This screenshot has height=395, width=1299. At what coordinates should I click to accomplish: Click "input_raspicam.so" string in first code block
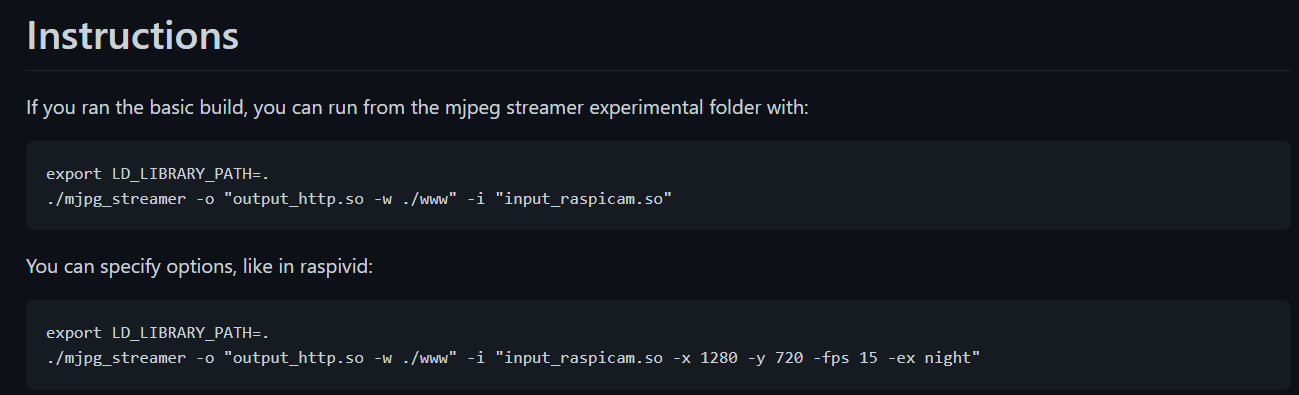pyautogui.click(x=582, y=198)
